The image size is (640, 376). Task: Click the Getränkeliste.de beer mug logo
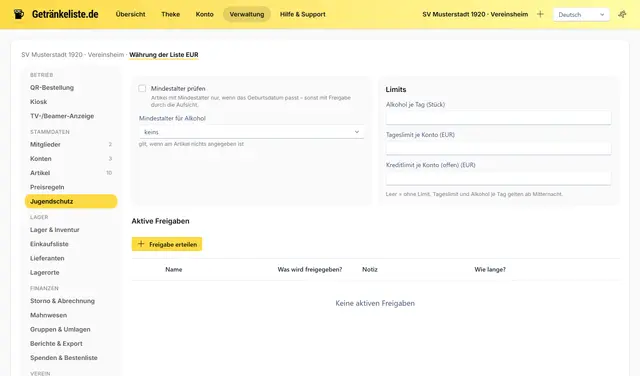(19, 14)
